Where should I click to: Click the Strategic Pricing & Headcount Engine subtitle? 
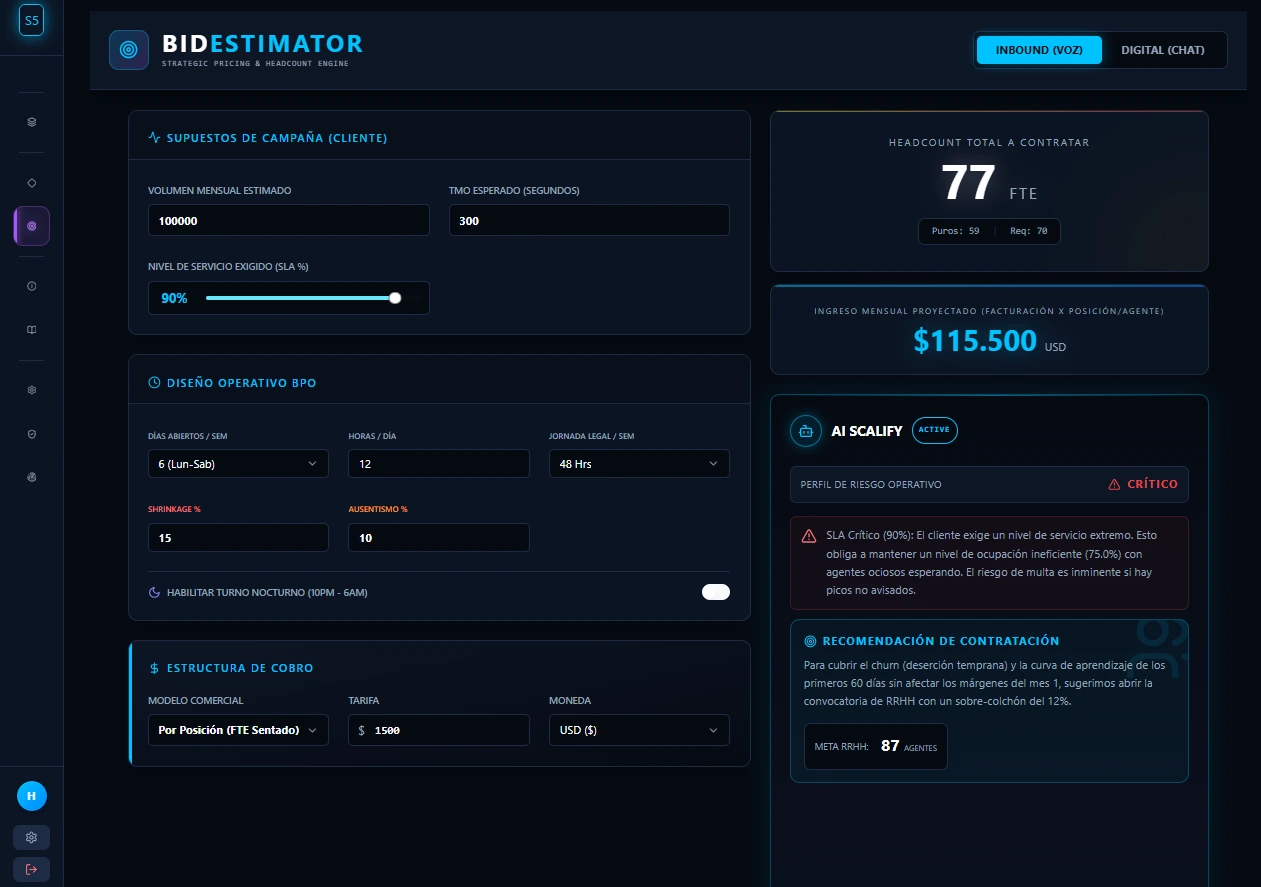(255, 64)
